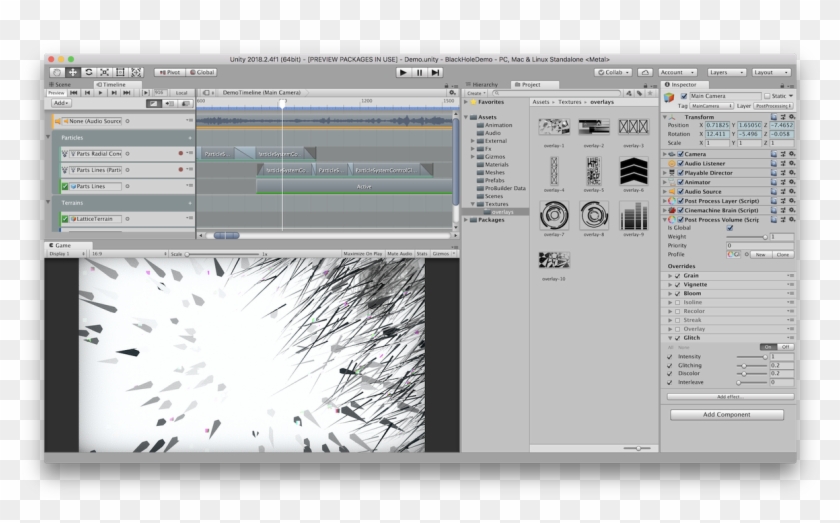Open Camera component help reference

[774, 154]
